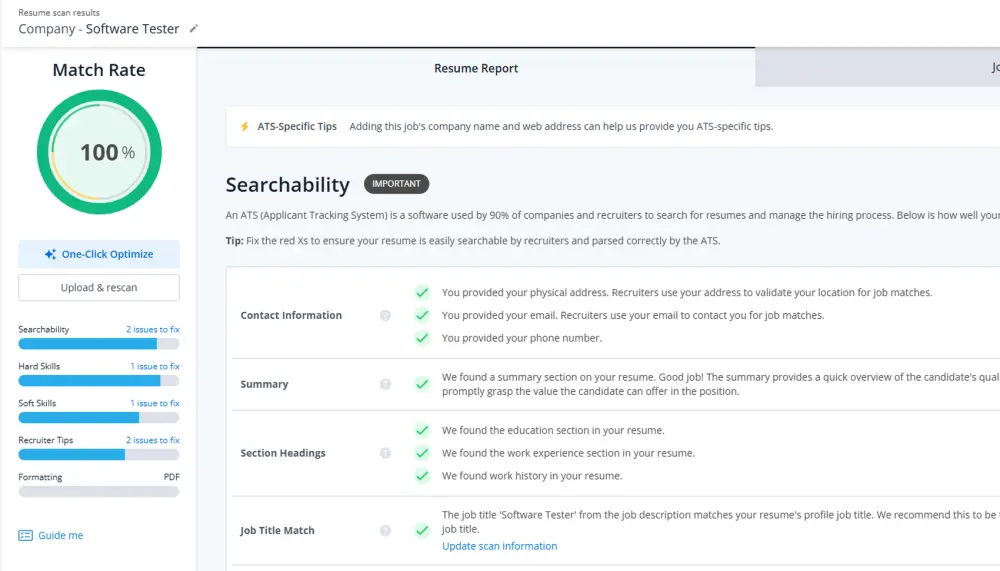This screenshot has height=571, width=1000.
Task: Click the pencil edit icon beside Software Tester
Action: tap(194, 29)
